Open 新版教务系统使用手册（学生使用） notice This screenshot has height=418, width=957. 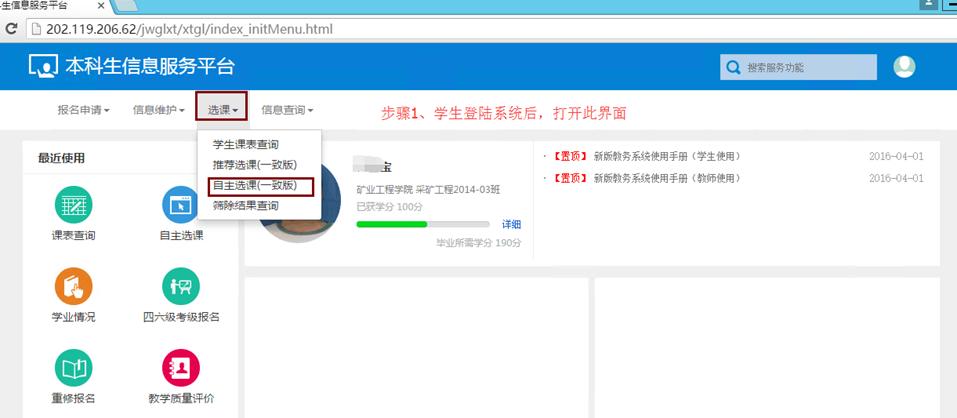(667, 156)
